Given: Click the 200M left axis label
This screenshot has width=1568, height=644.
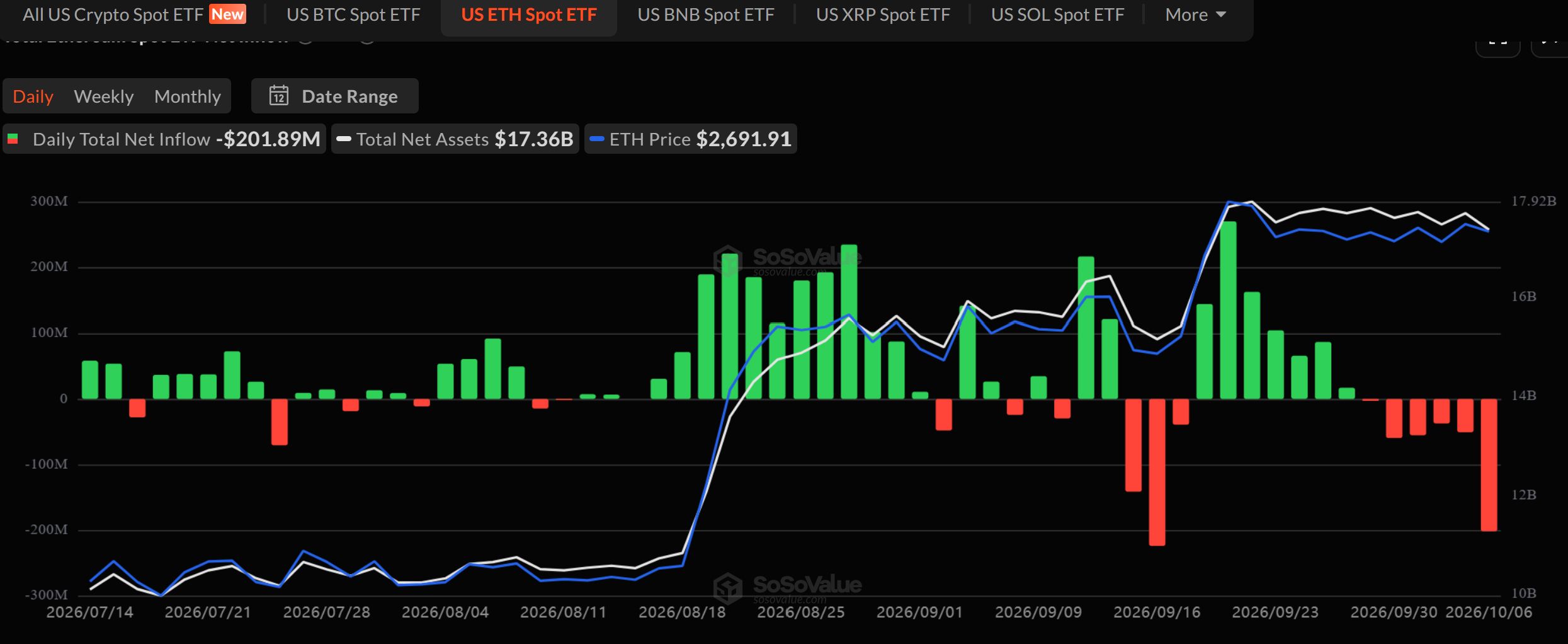Looking at the screenshot, I should [x=49, y=267].
